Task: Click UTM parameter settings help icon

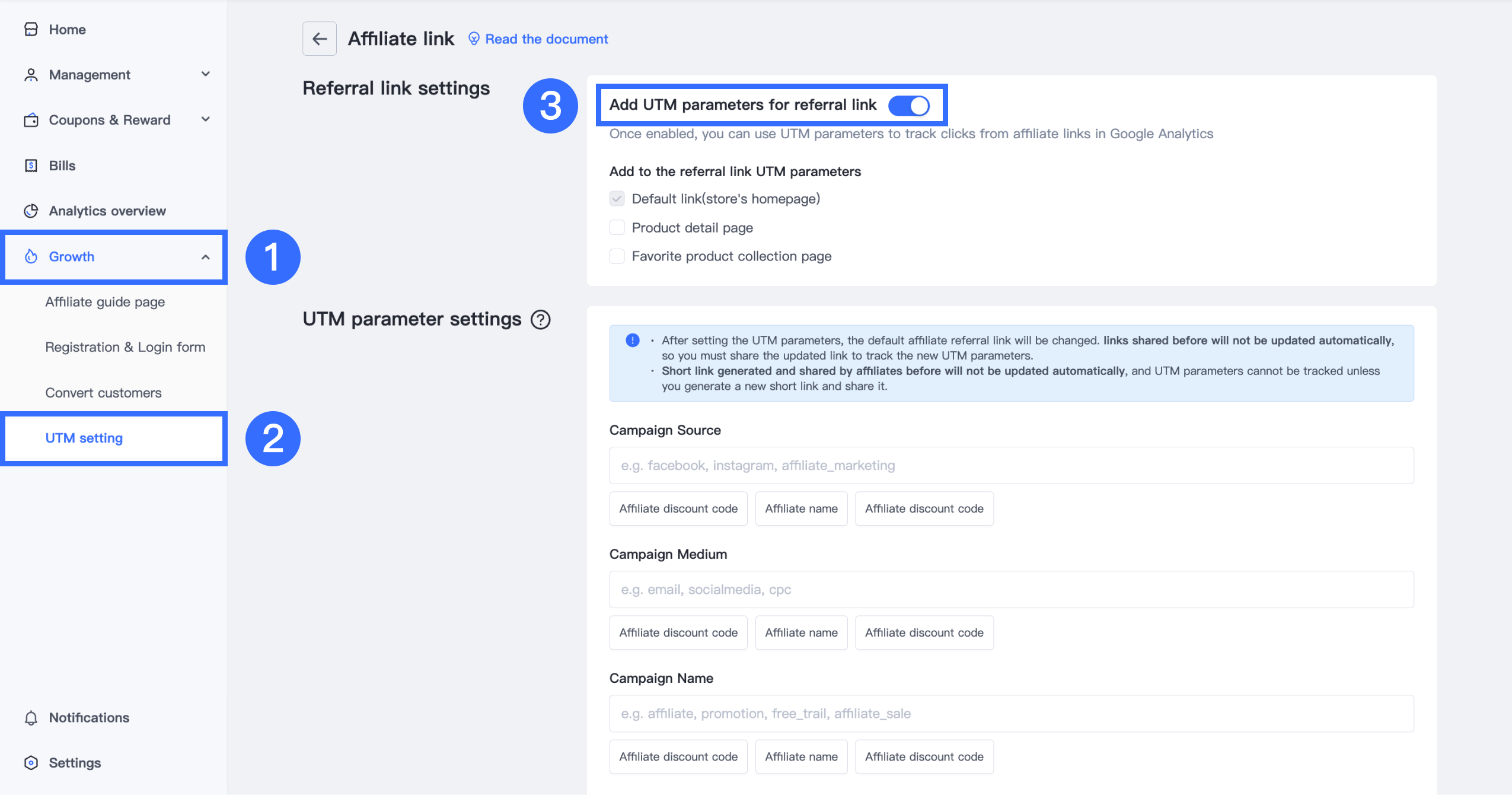Action: pyautogui.click(x=540, y=319)
